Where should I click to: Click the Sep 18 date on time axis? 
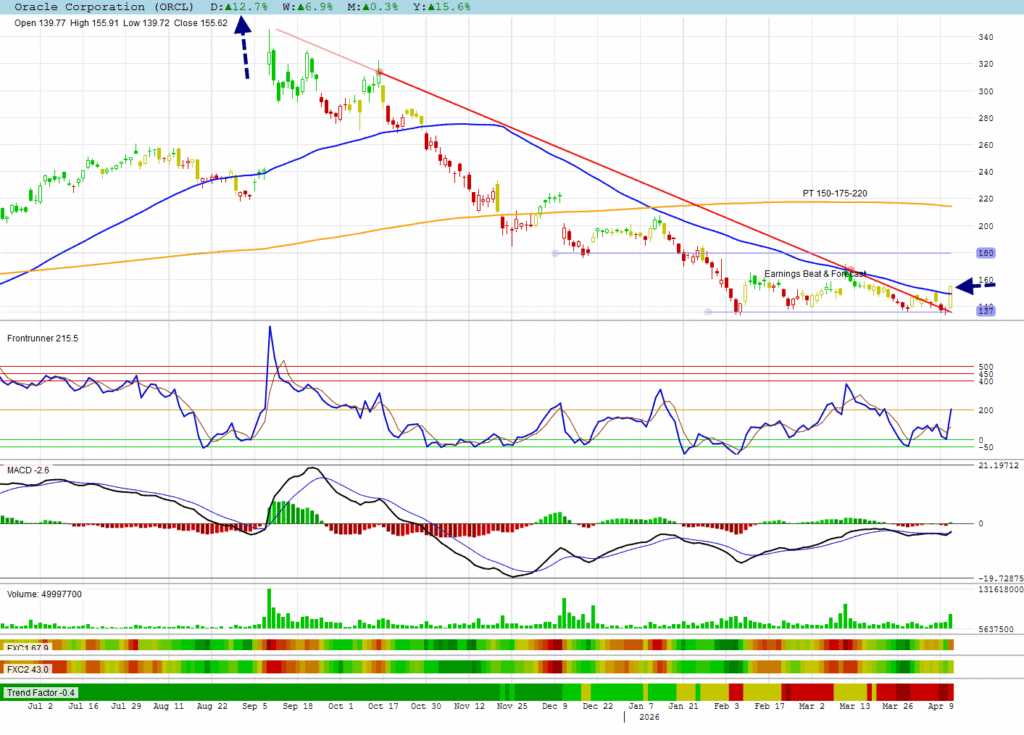(x=298, y=706)
